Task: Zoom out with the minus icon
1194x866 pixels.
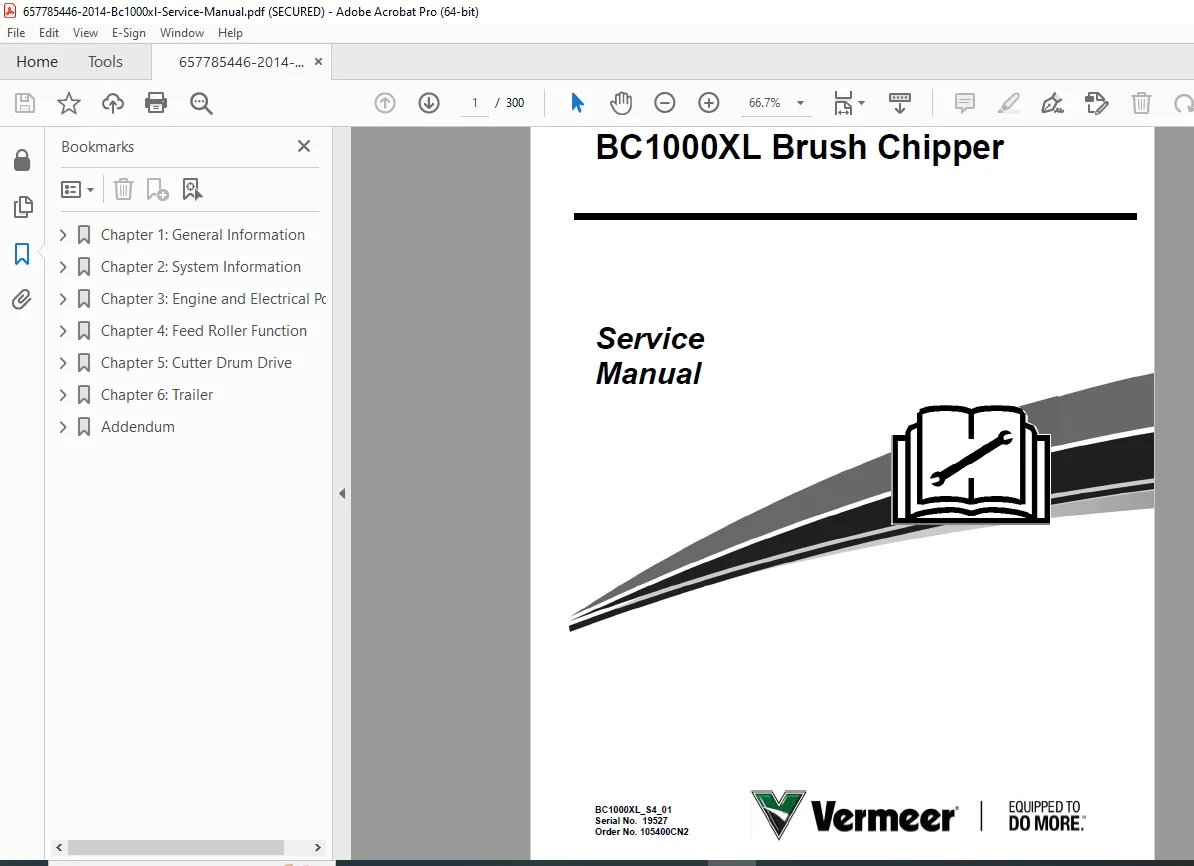Action: tap(665, 103)
